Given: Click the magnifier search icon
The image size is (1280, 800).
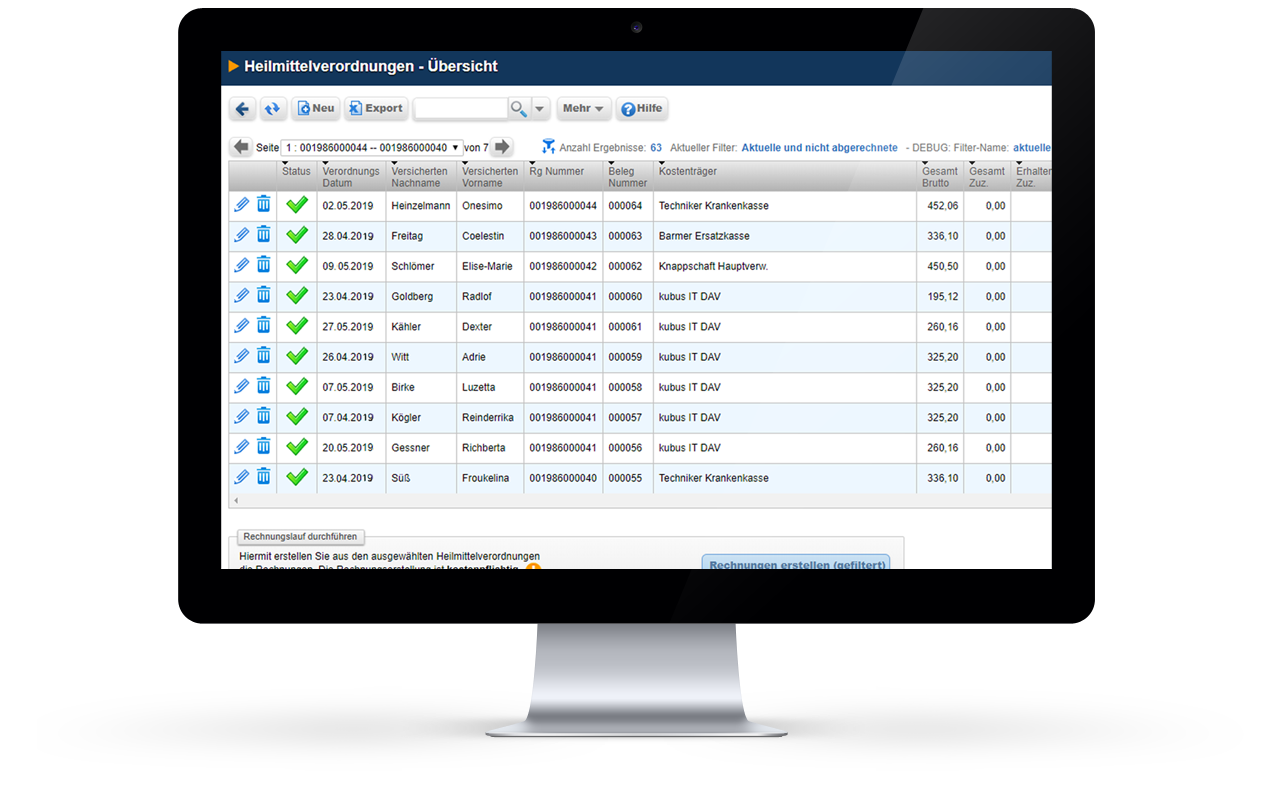Looking at the screenshot, I should (x=518, y=109).
